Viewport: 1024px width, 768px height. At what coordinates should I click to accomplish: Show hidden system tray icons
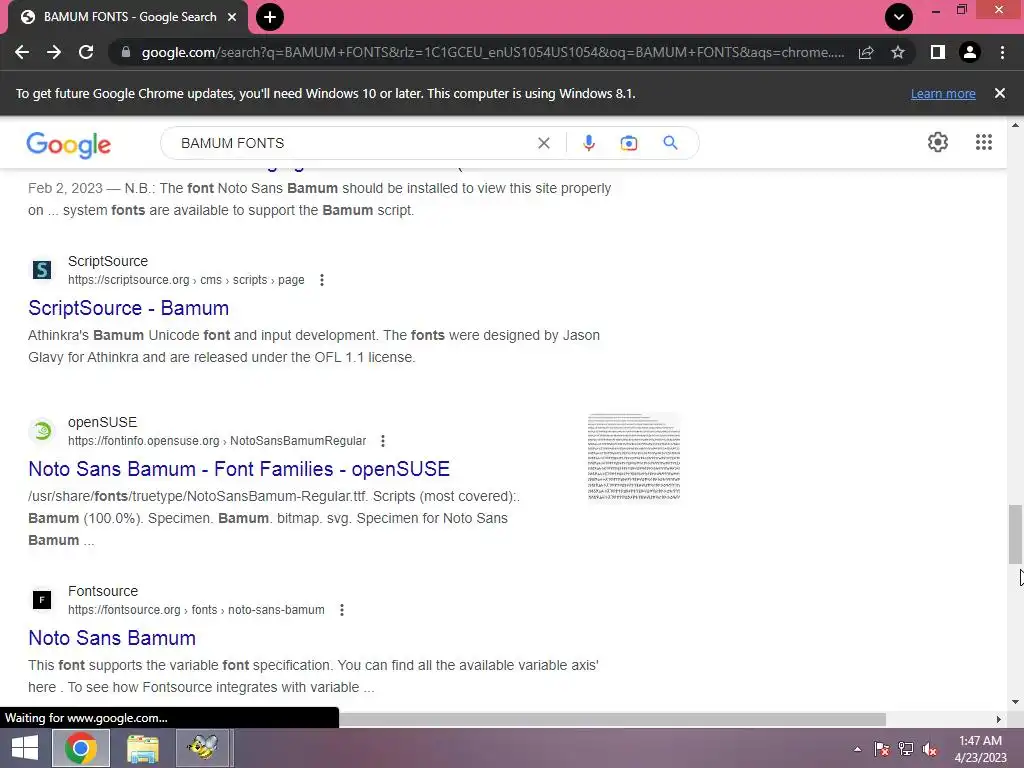[x=857, y=750]
